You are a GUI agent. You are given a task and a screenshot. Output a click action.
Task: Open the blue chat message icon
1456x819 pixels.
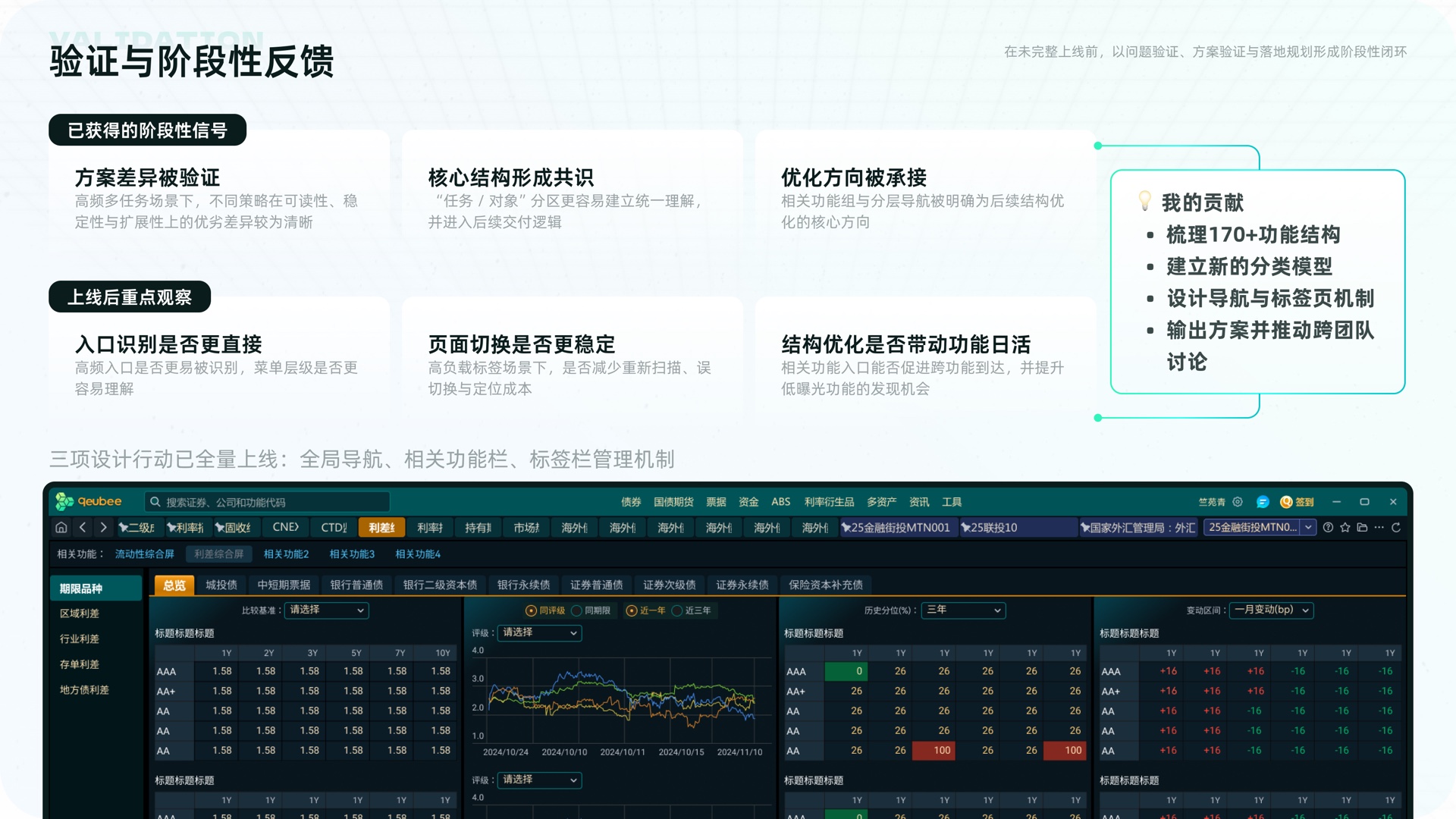click(x=1263, y=501)
